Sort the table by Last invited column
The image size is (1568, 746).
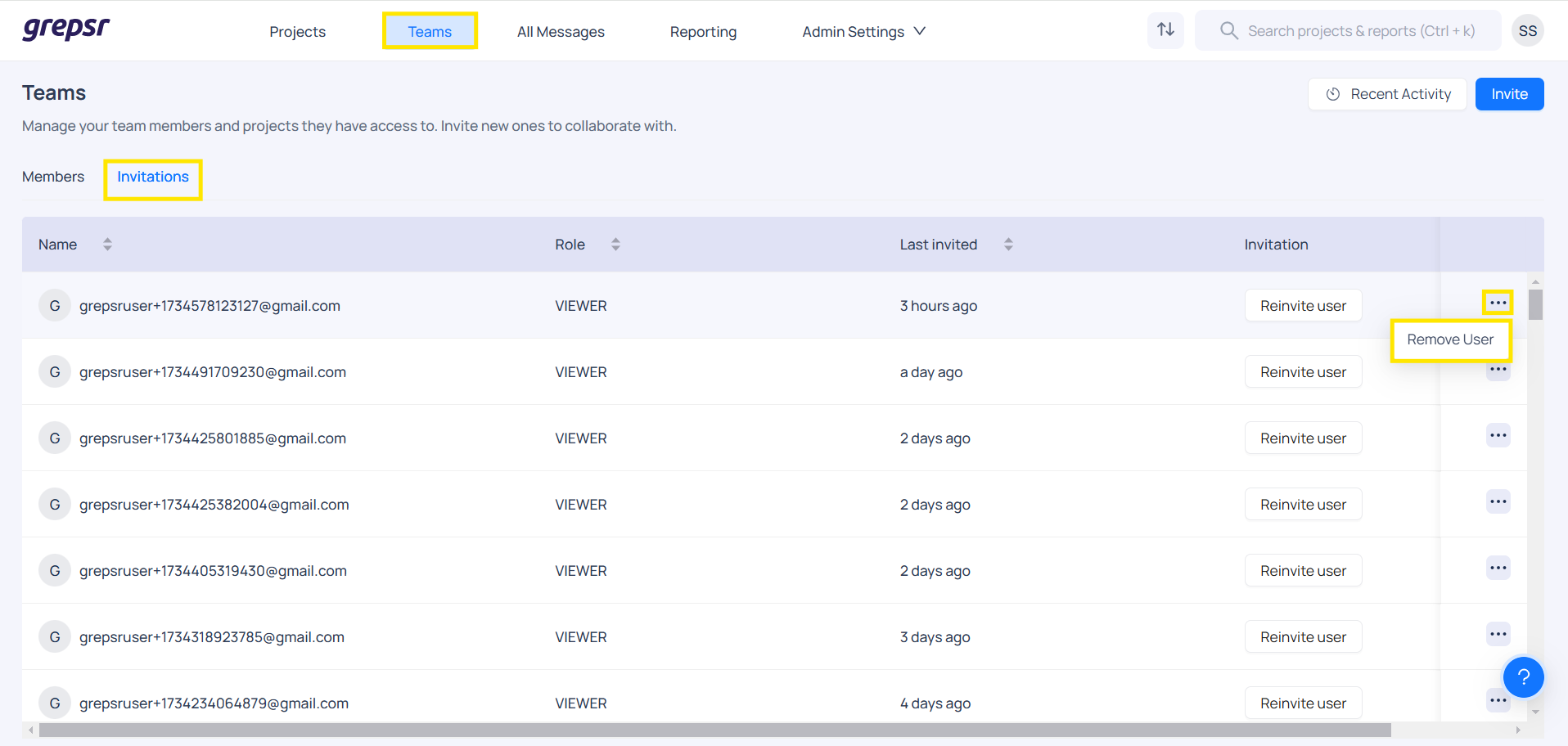[x=1008, y=245]
